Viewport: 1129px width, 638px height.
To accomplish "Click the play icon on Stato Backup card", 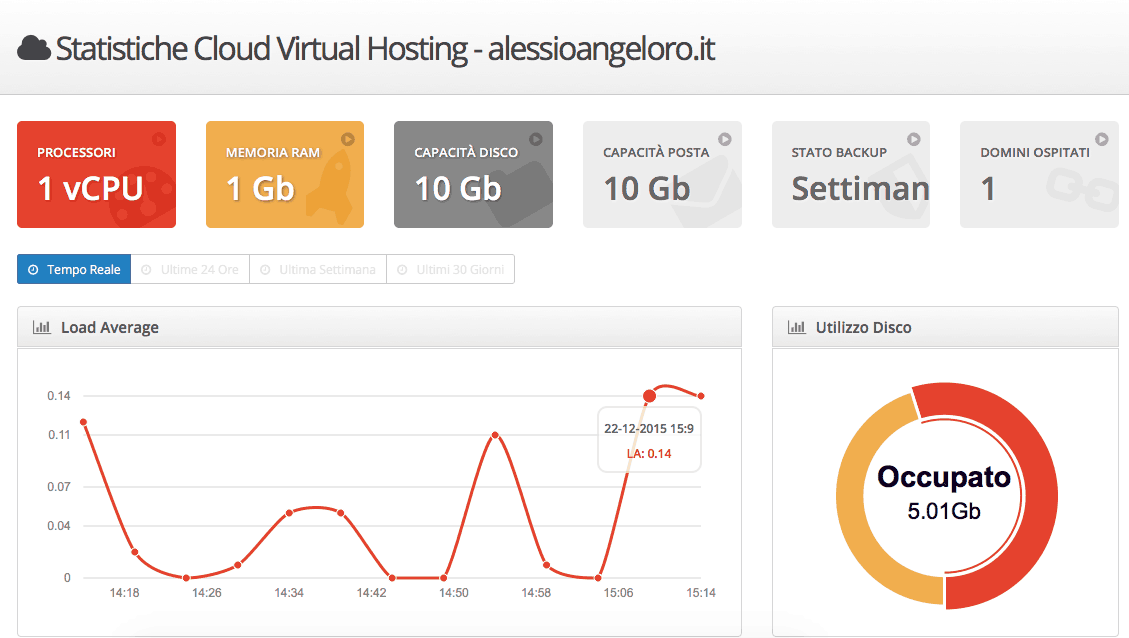I will click(913, 139).
